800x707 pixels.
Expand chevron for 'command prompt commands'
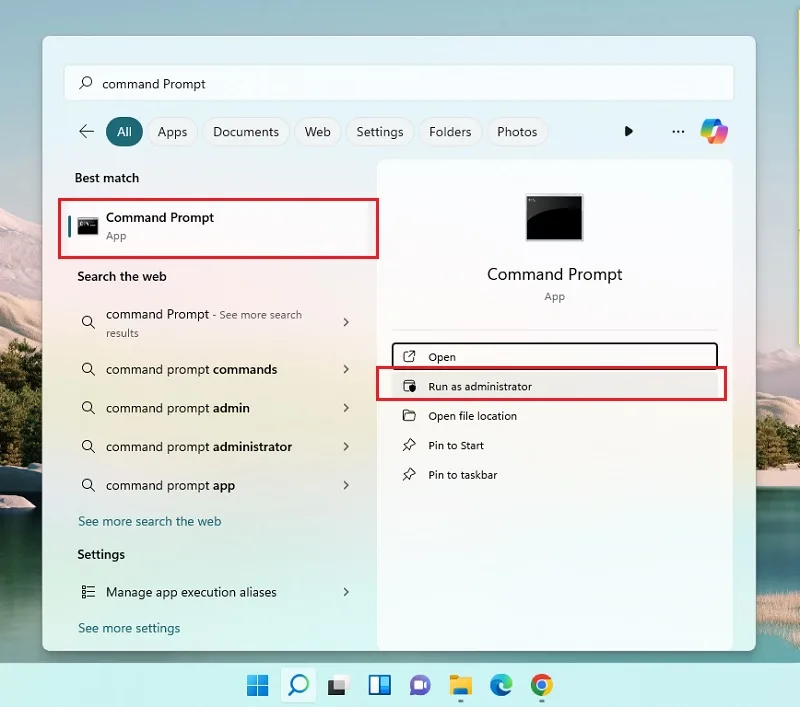click(346, 369)
